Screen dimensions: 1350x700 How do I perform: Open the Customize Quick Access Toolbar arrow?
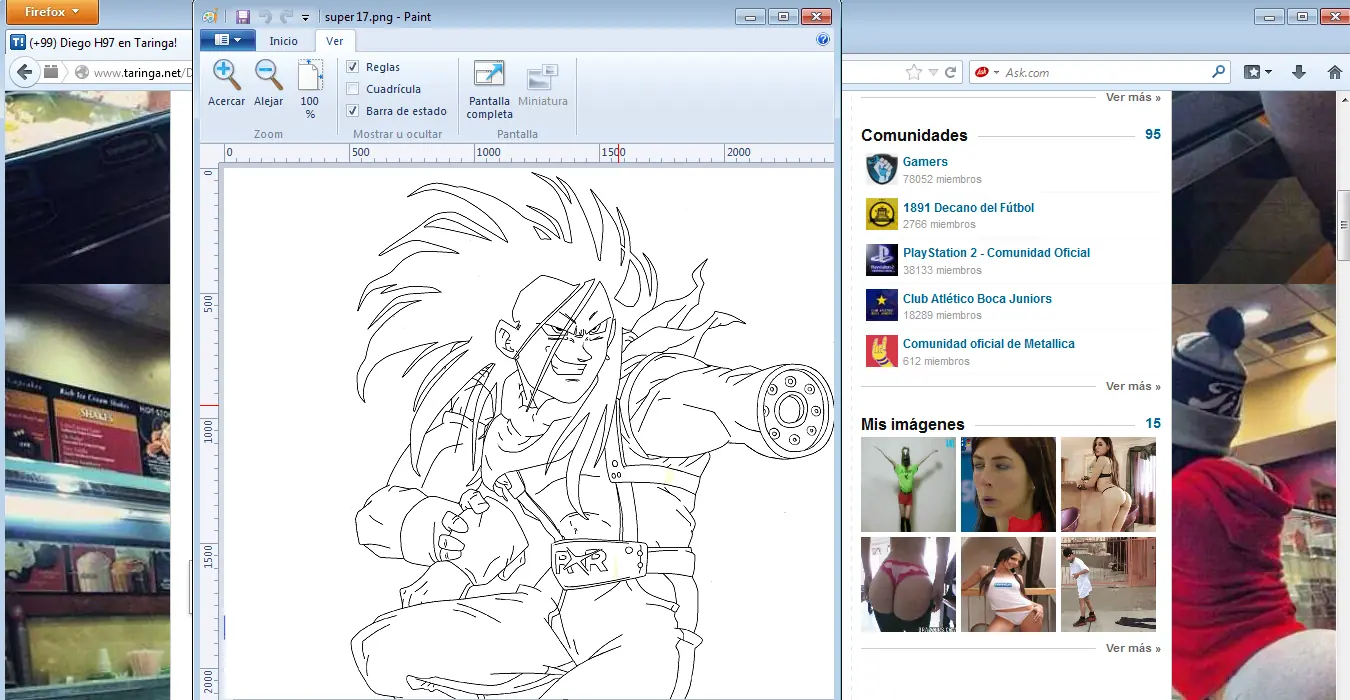point(305,17)
